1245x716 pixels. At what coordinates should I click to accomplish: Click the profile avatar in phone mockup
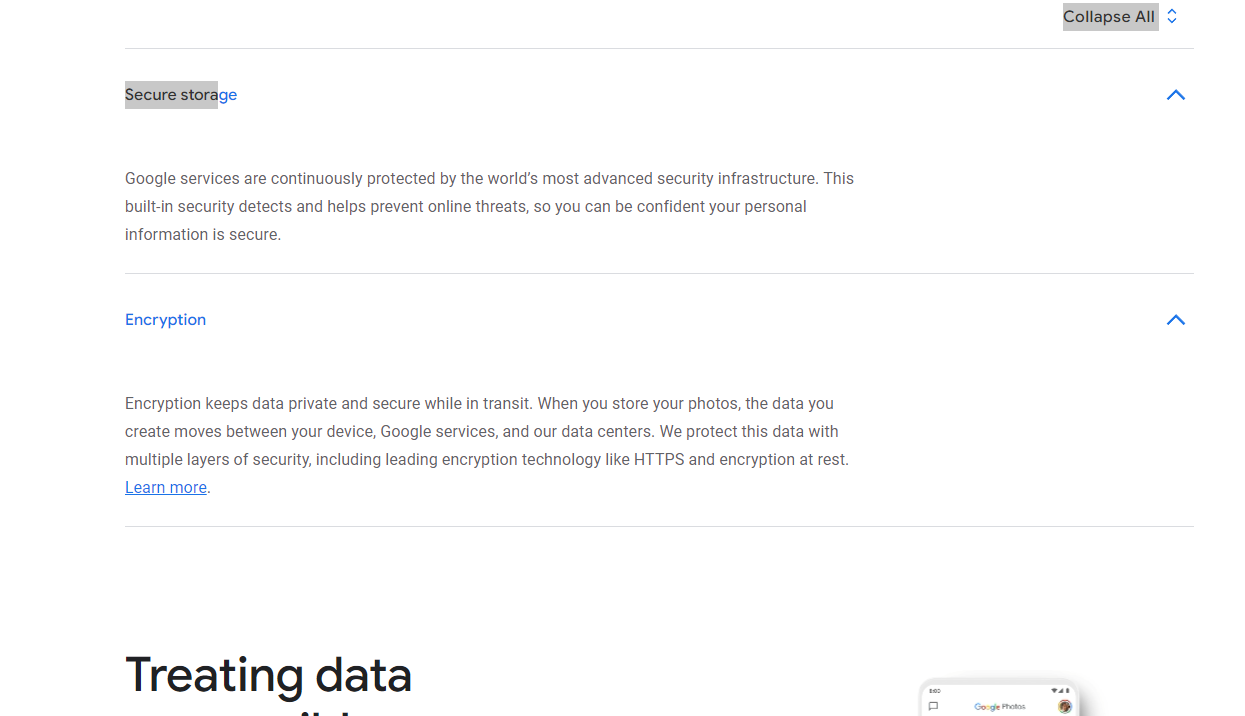1065,706
